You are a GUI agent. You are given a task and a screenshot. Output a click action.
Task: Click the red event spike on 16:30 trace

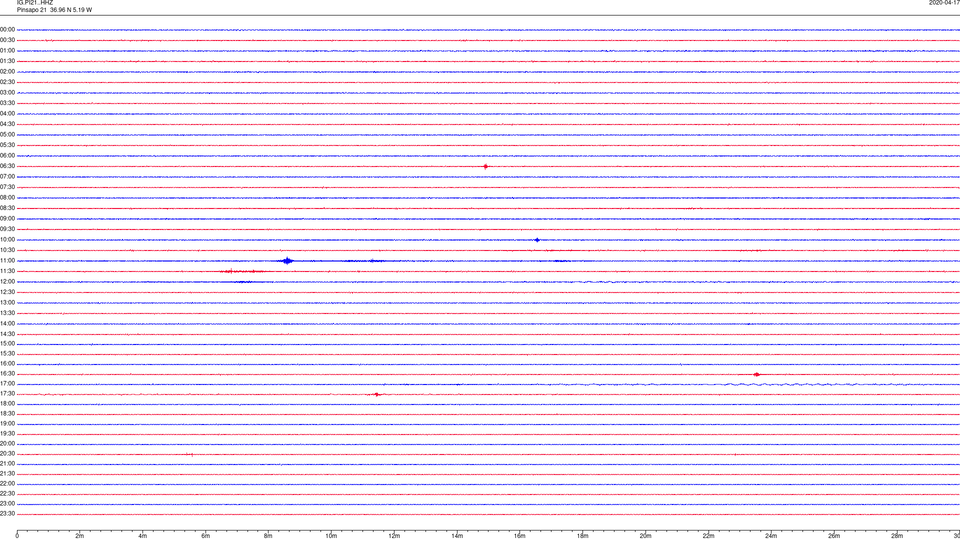click(x=757, y=374)
